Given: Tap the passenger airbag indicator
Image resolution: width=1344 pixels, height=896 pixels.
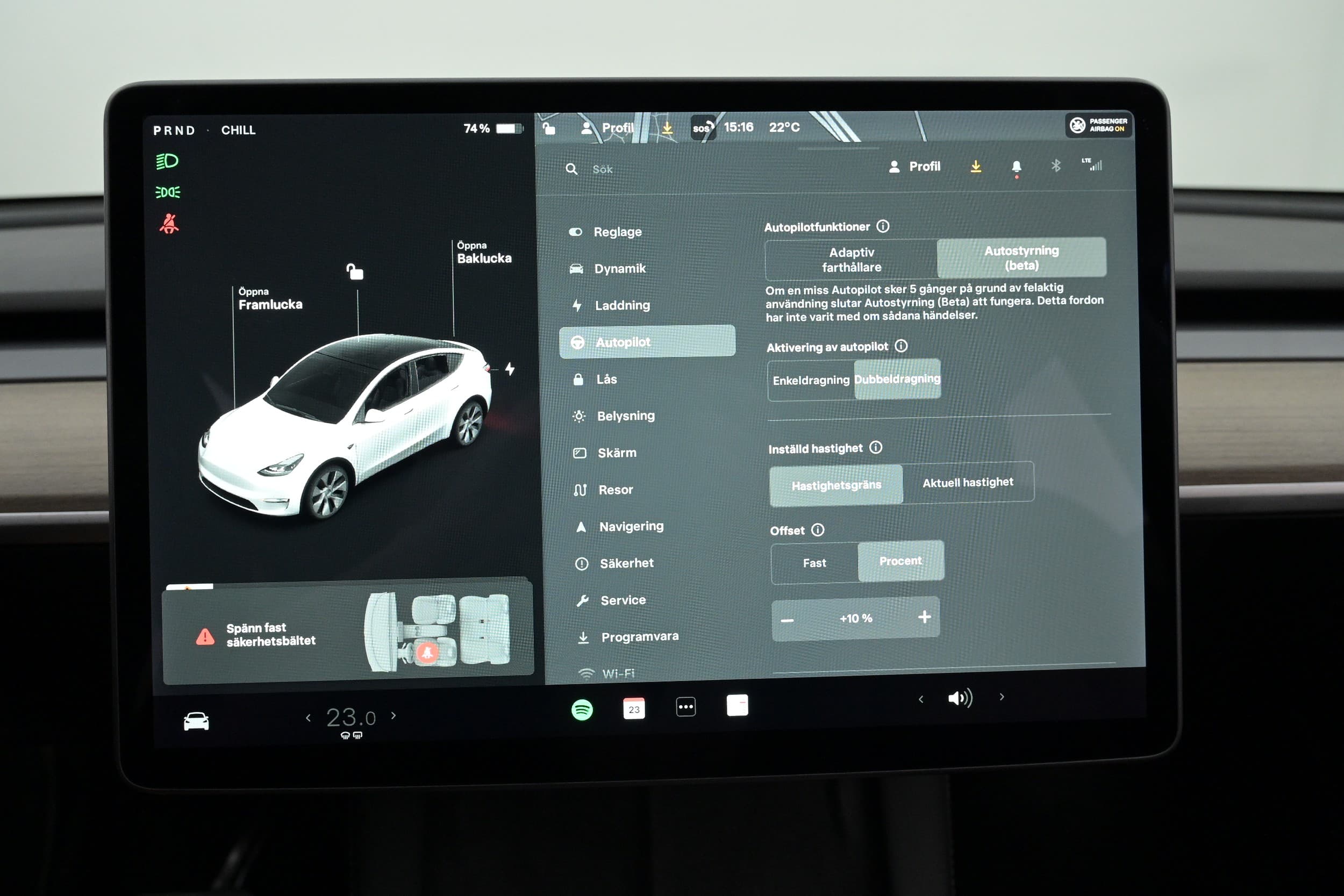Looking at the screenshot, I should point(1098,125).
